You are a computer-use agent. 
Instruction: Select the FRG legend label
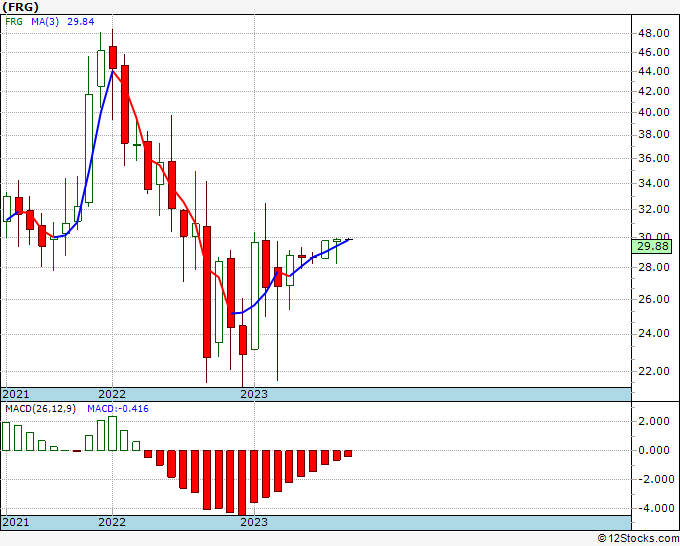coord(14,22)
